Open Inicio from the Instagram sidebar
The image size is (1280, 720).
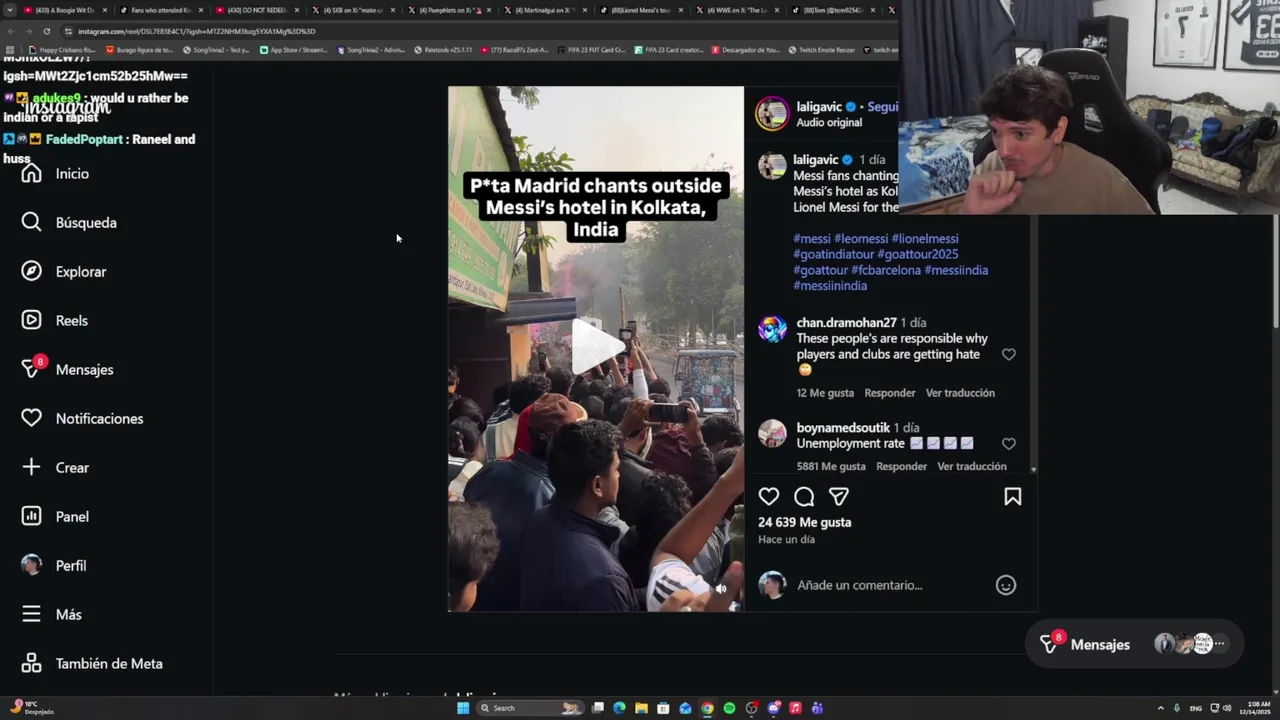click(x=55, y=174)
